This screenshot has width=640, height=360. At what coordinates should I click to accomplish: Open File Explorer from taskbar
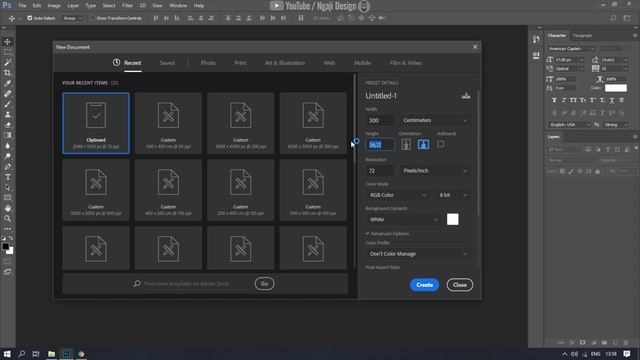51,354
